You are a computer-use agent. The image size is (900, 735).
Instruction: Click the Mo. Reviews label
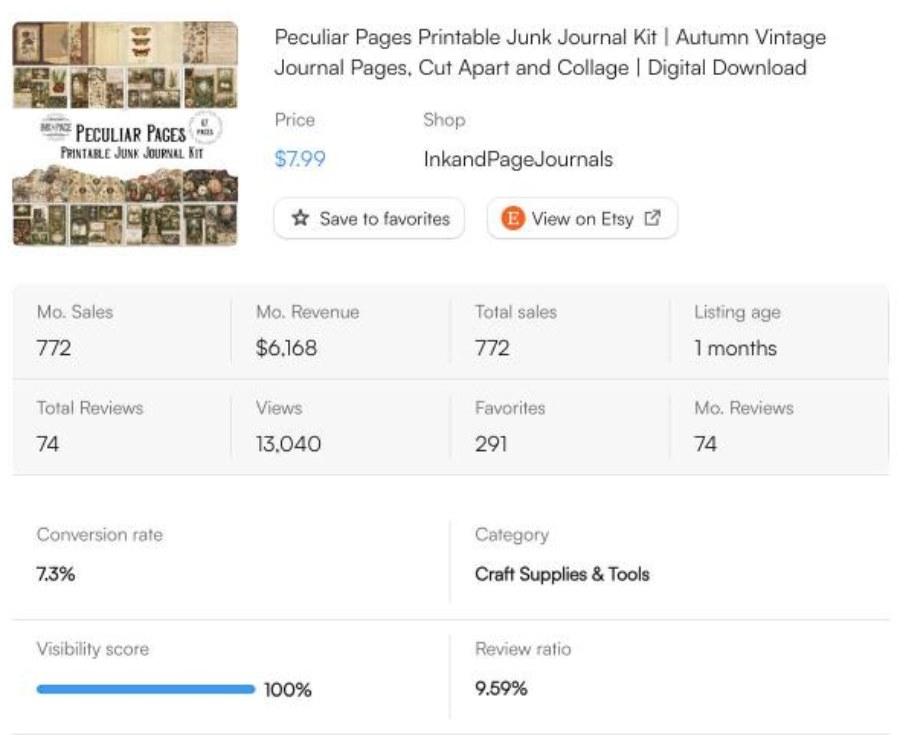tap(743, 407)
